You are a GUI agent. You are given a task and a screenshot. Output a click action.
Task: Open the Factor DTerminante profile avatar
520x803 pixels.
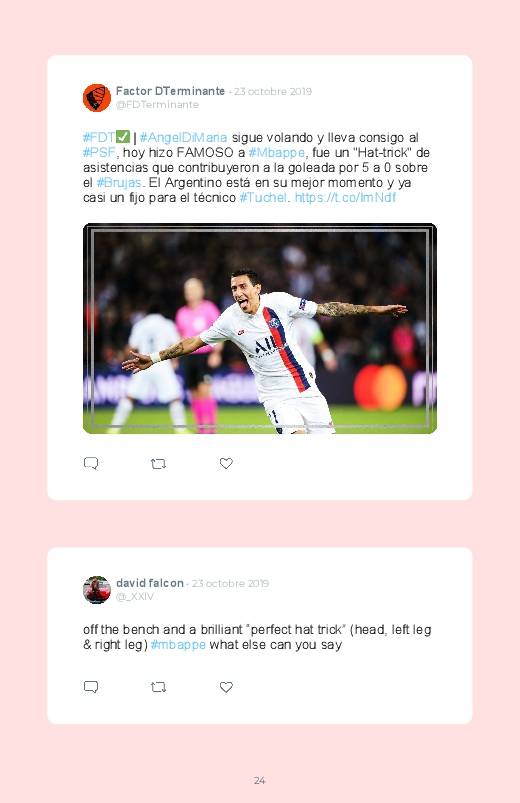click(x=97, y=98)
